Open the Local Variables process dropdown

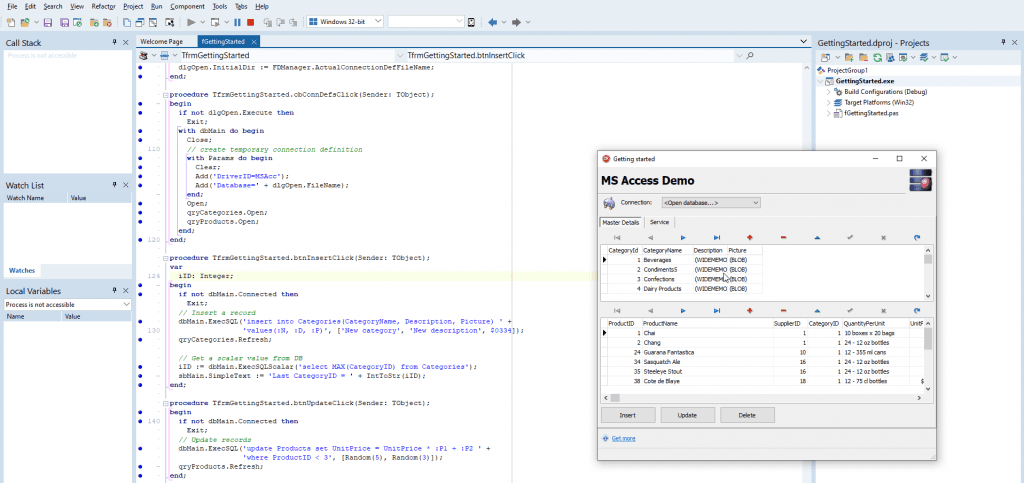pyautogui.click(x=127, y=305)
